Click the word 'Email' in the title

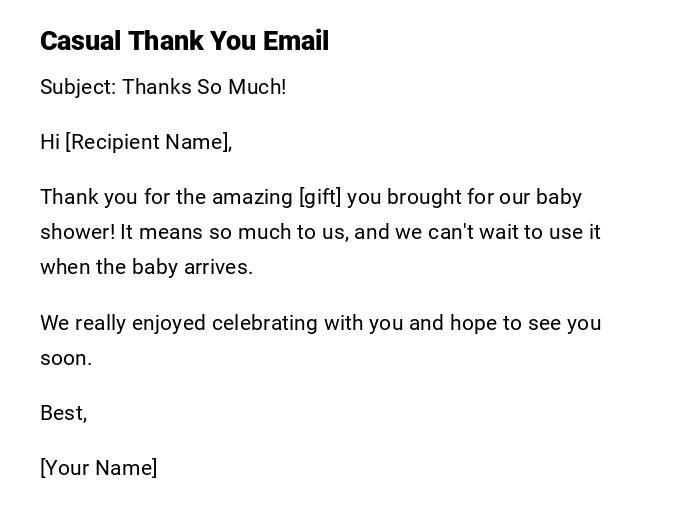pos(295,41)
